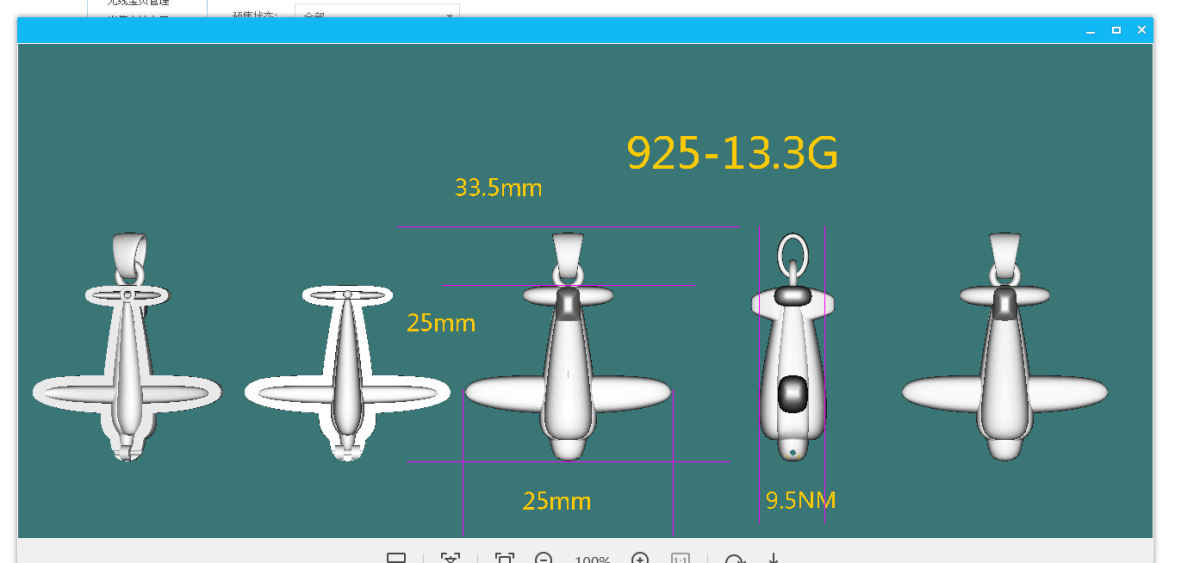Download the image with the arrow icon

(x=774, y=558)
